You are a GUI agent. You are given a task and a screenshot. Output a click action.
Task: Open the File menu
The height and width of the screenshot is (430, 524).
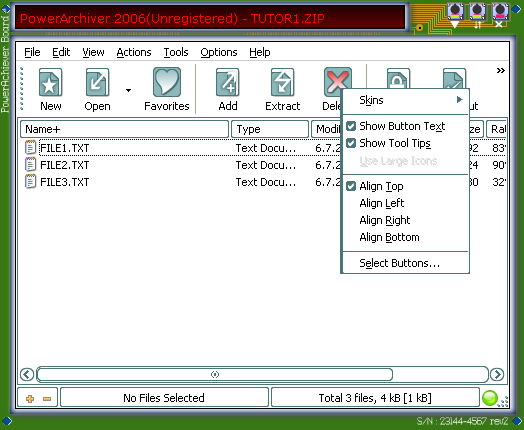(32, 52)
